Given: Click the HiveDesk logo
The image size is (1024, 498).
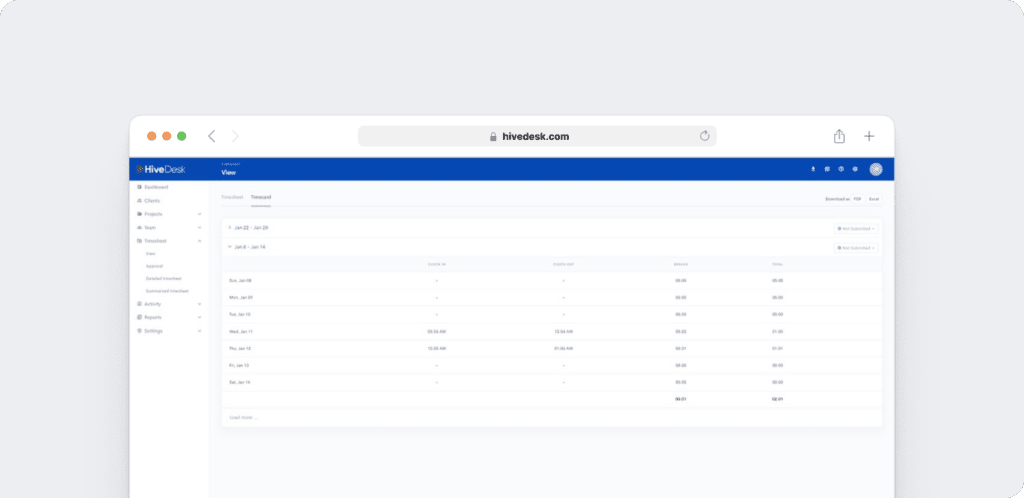Looking at the screenshot, I should click(x=162, y=169).
